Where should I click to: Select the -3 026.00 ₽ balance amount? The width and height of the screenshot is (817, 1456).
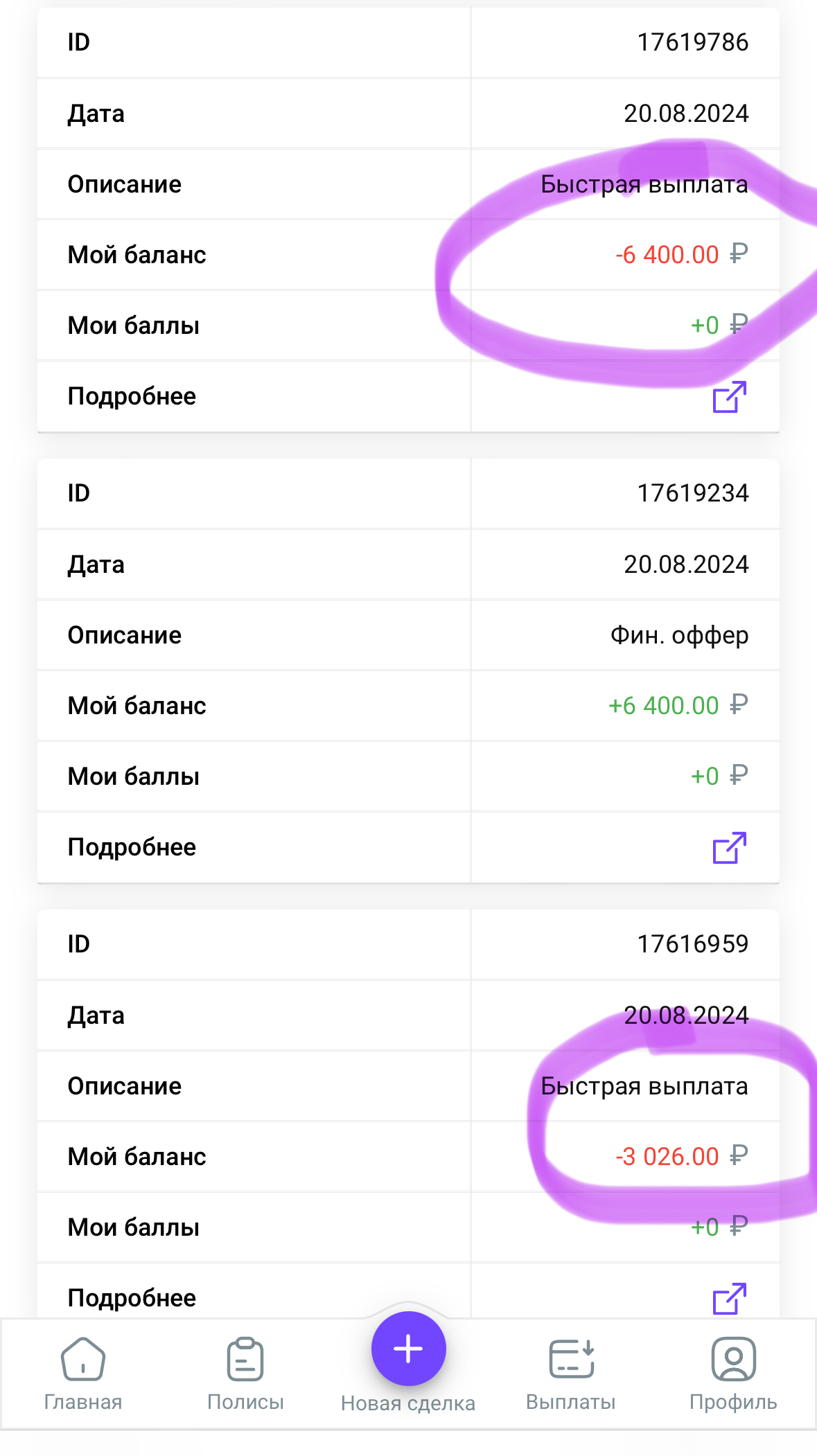click(x=682, y=1157)
